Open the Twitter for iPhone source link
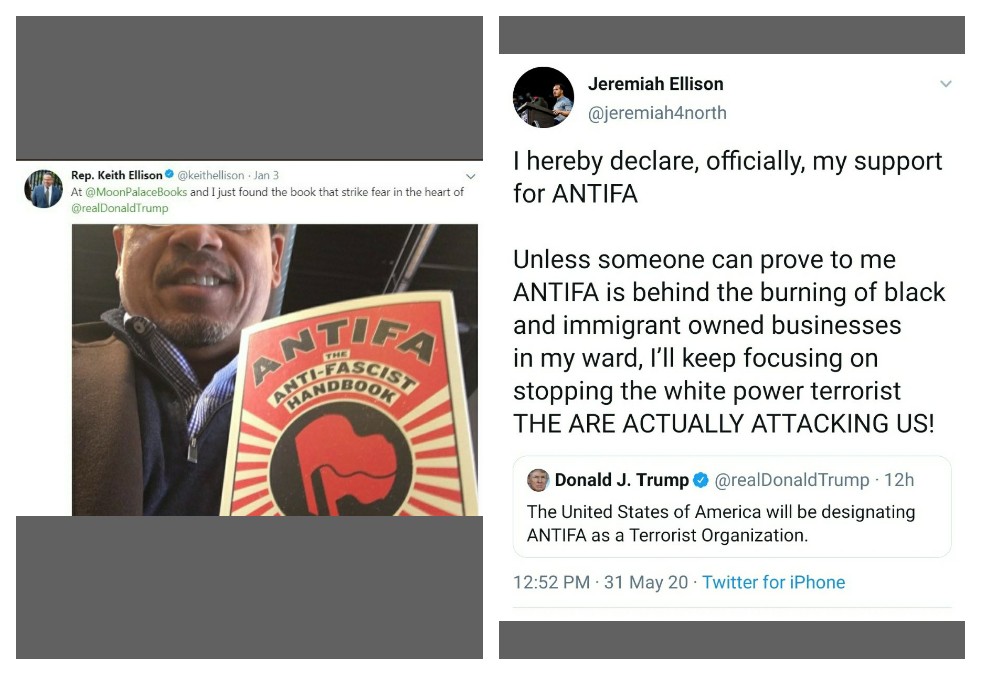 (773, 582)
